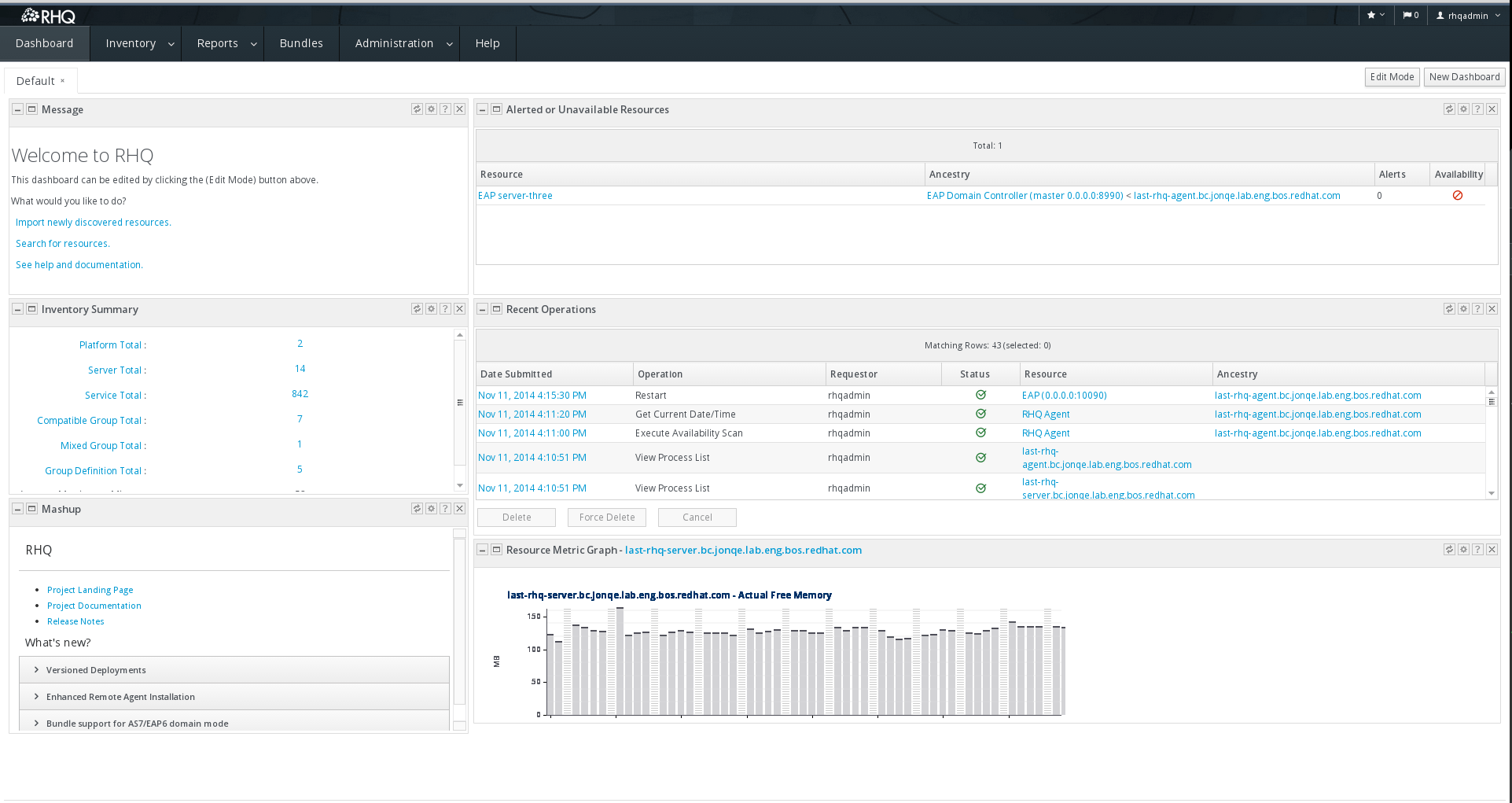Click the New Dashboard button
Viewport: 1512px width, 803px height.
tap(1464, 77)
